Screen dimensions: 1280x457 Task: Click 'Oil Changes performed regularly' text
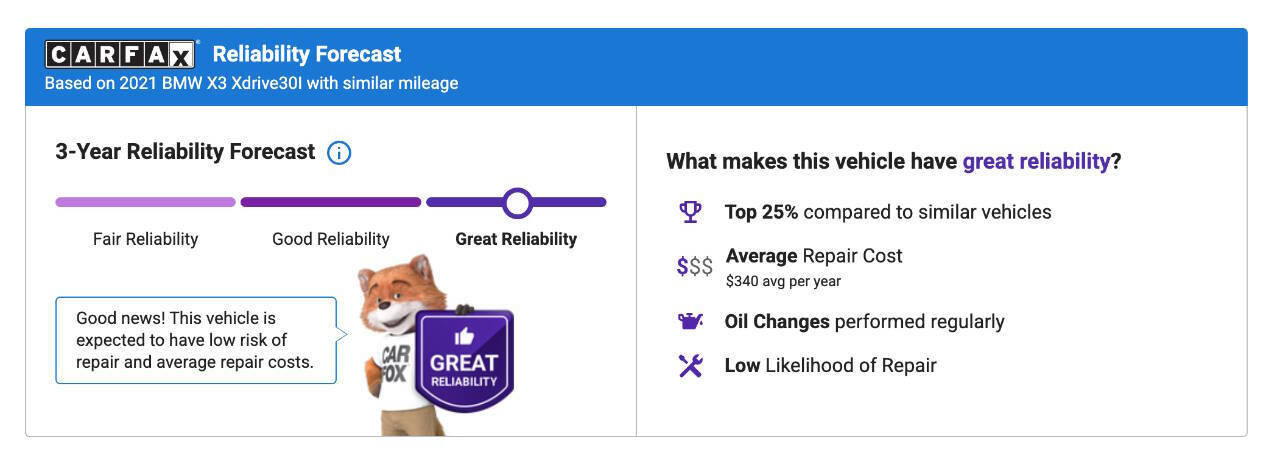(864, 321)
